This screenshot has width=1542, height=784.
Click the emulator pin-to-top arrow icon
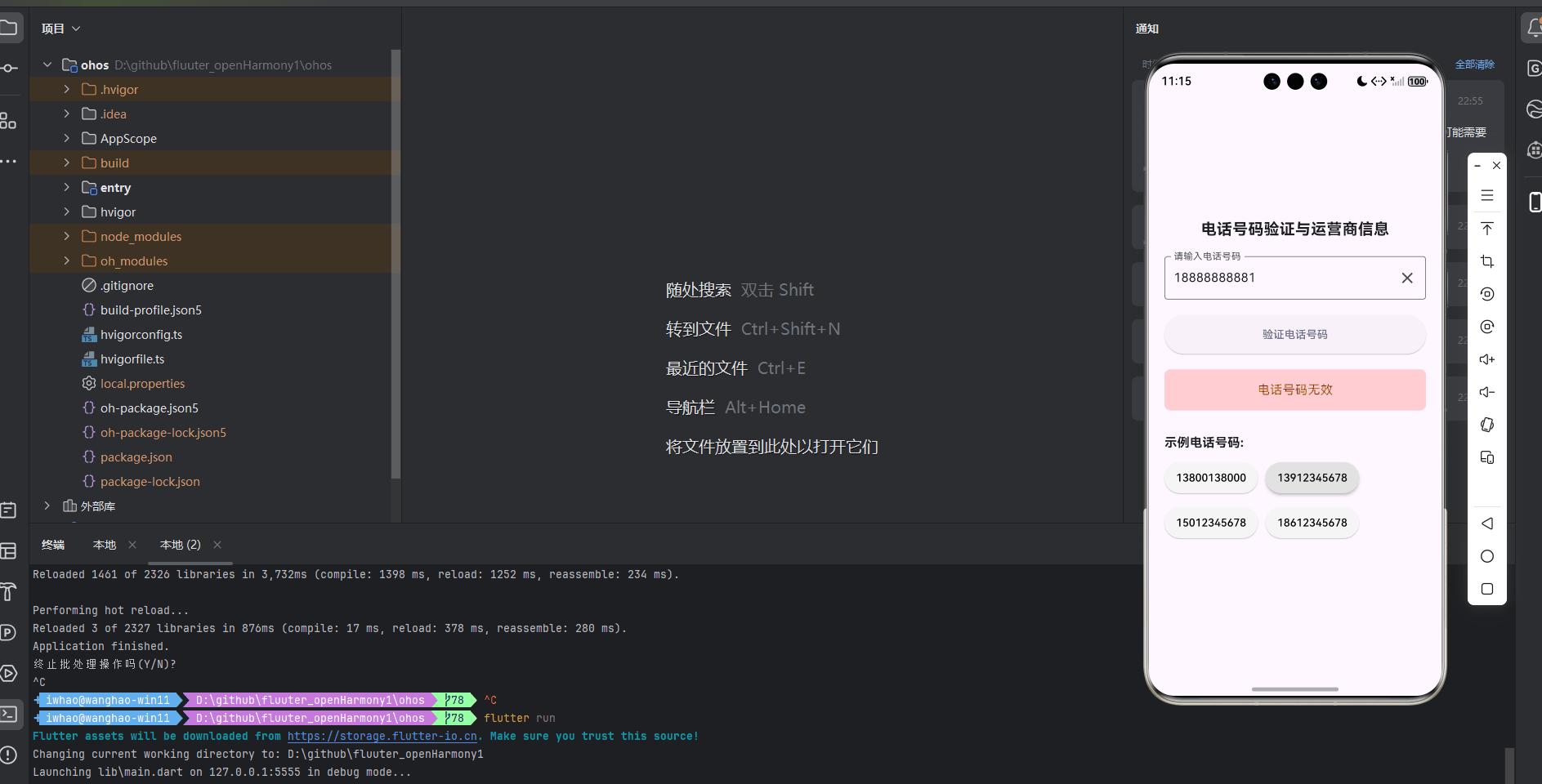click(1487, 229)
